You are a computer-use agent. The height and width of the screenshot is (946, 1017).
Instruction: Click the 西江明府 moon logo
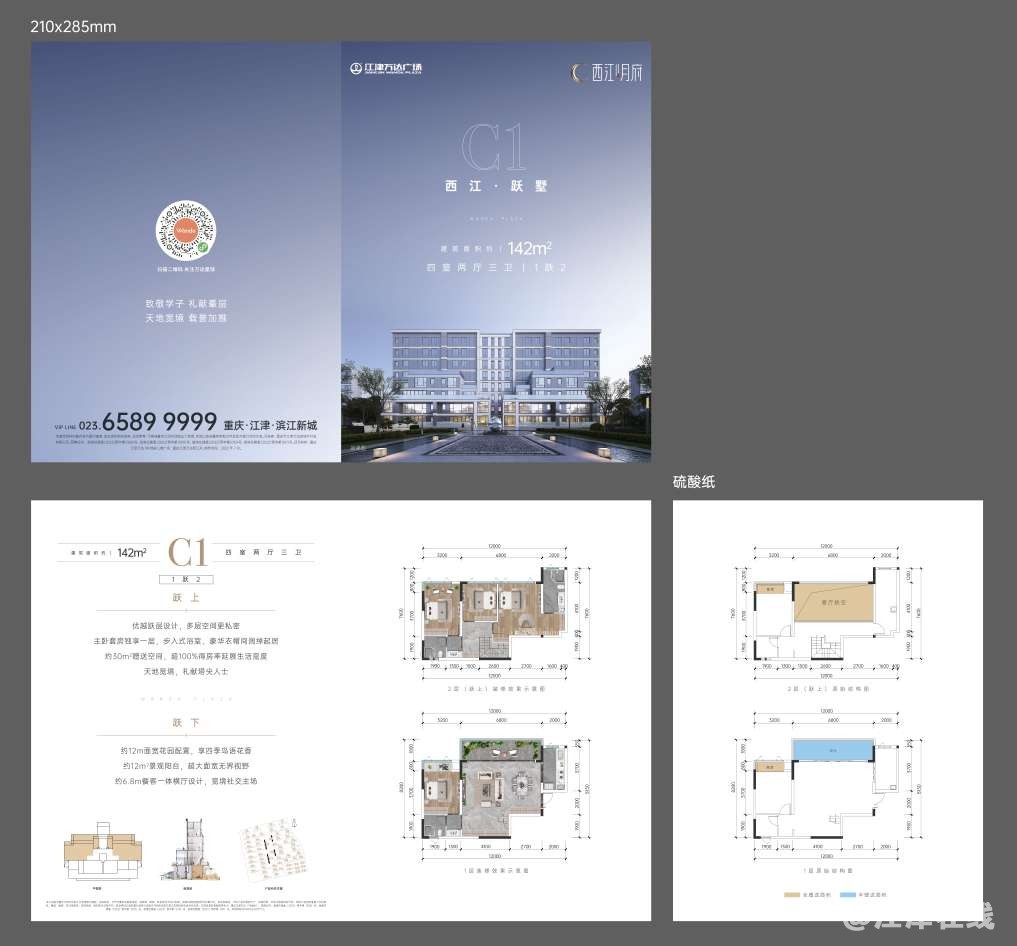606,72
